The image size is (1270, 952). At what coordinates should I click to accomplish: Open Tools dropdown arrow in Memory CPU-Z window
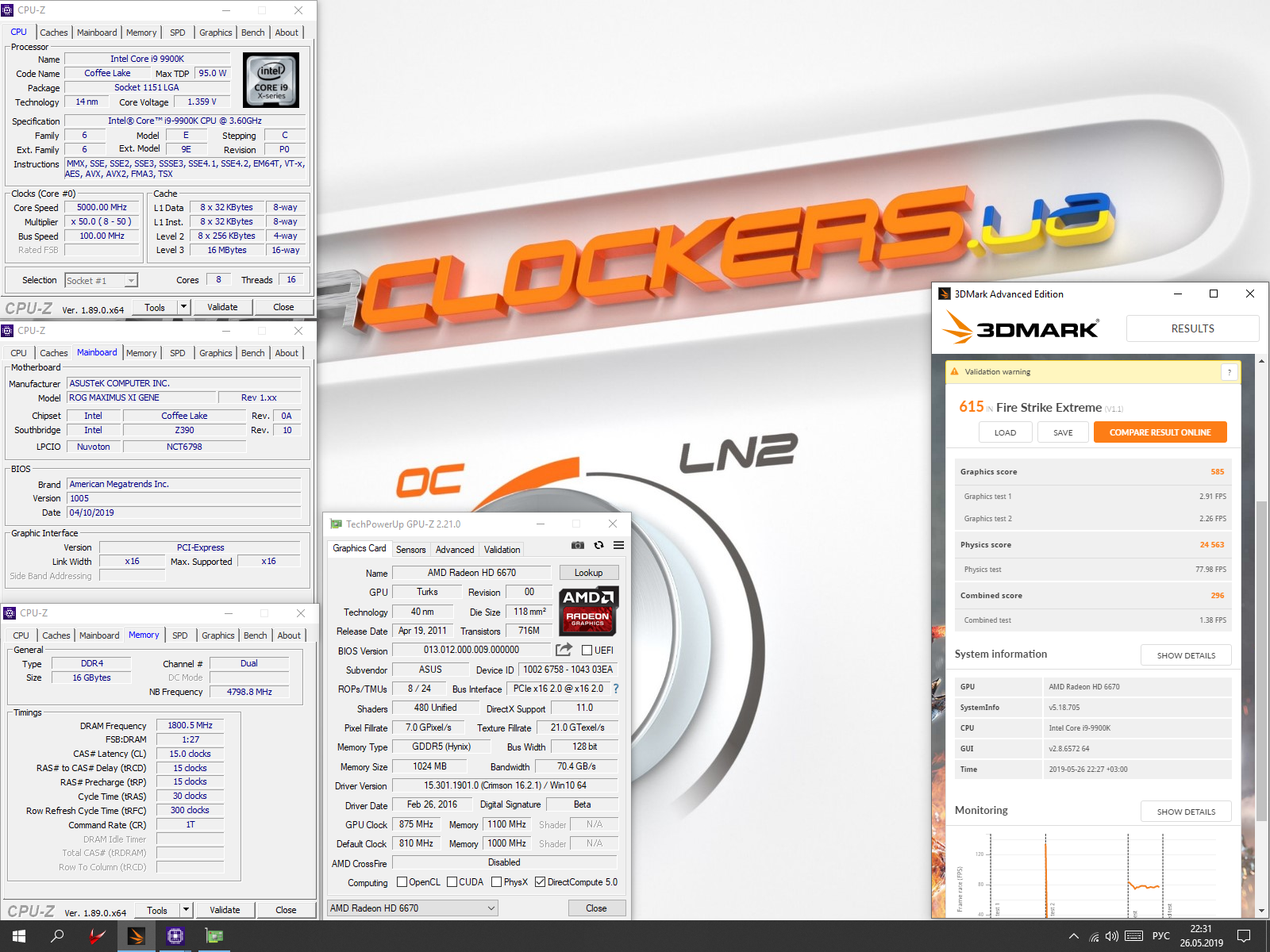[186, 910]
